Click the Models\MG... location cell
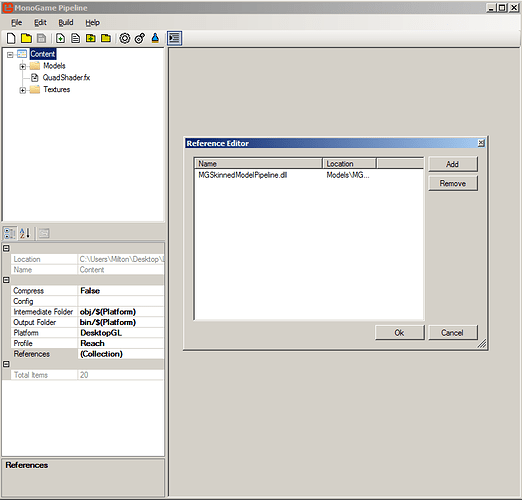Screen dimensions: 522x500 [x=348, y=175]
